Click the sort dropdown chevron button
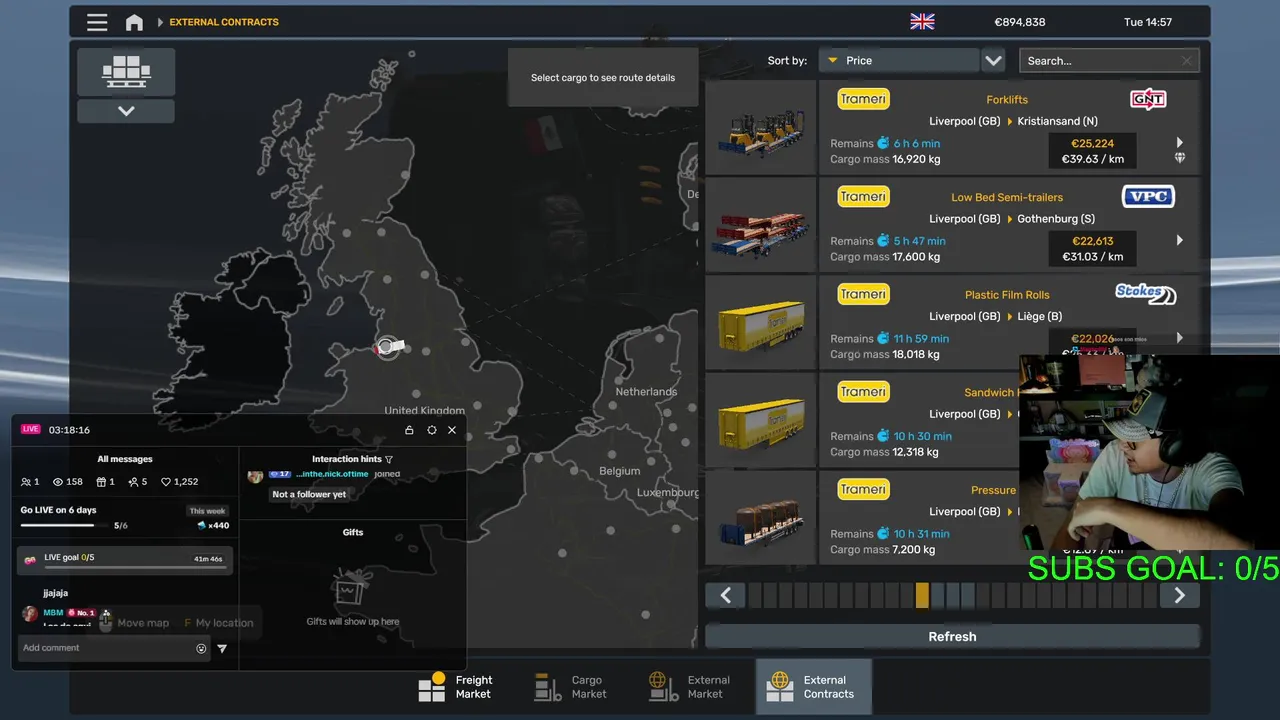Image resolution: width=1280 pixels, height=720 pixels. tap(993, 61)
